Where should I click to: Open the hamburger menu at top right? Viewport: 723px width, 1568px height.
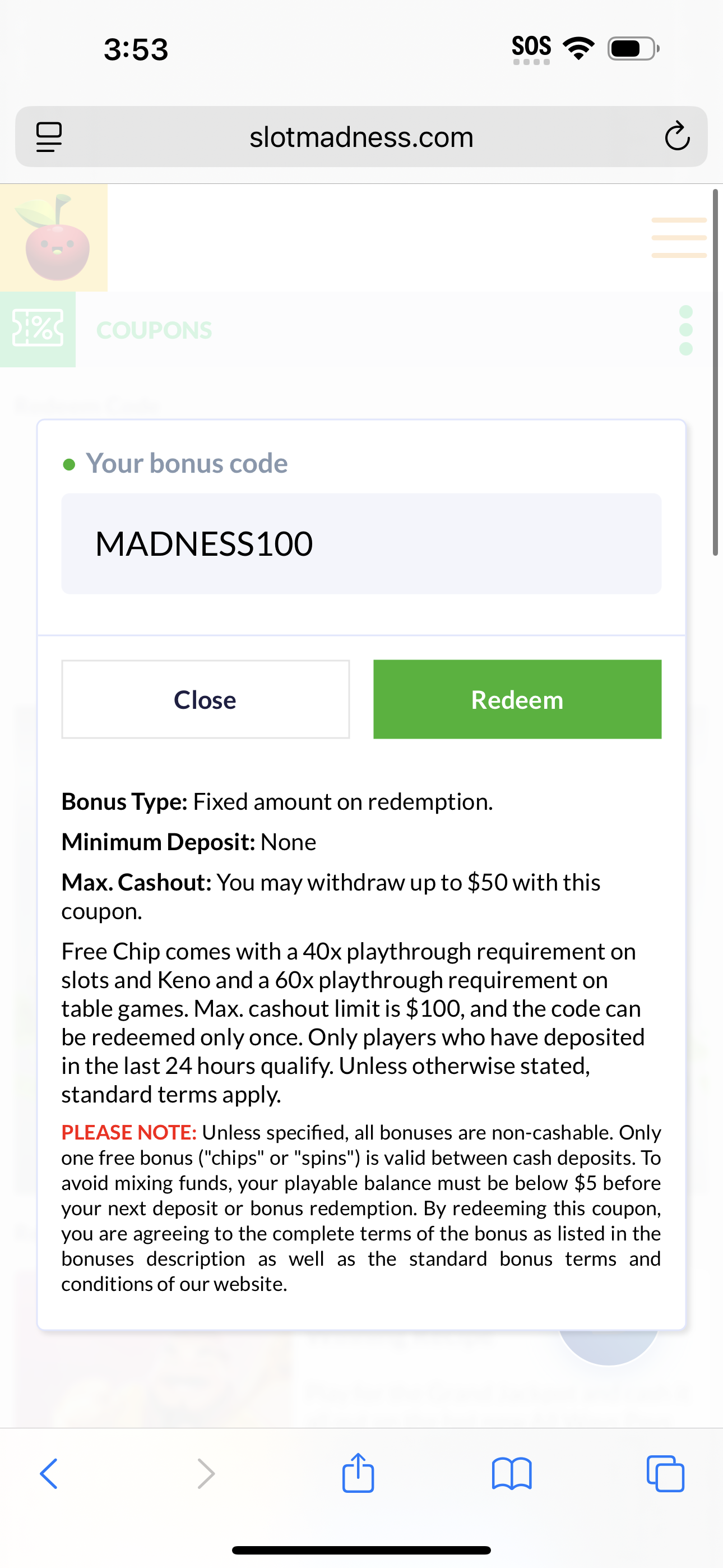[679, 237]
